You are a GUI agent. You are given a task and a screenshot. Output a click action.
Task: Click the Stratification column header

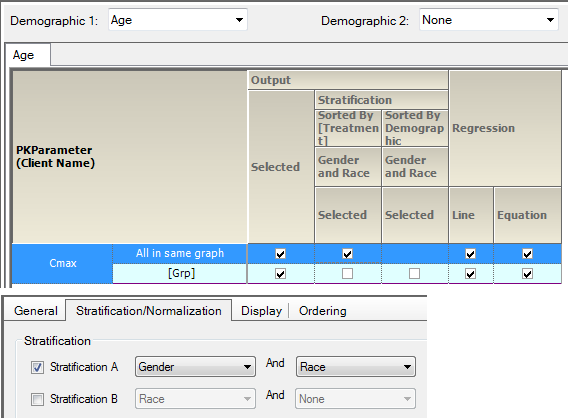coord(381,100)
